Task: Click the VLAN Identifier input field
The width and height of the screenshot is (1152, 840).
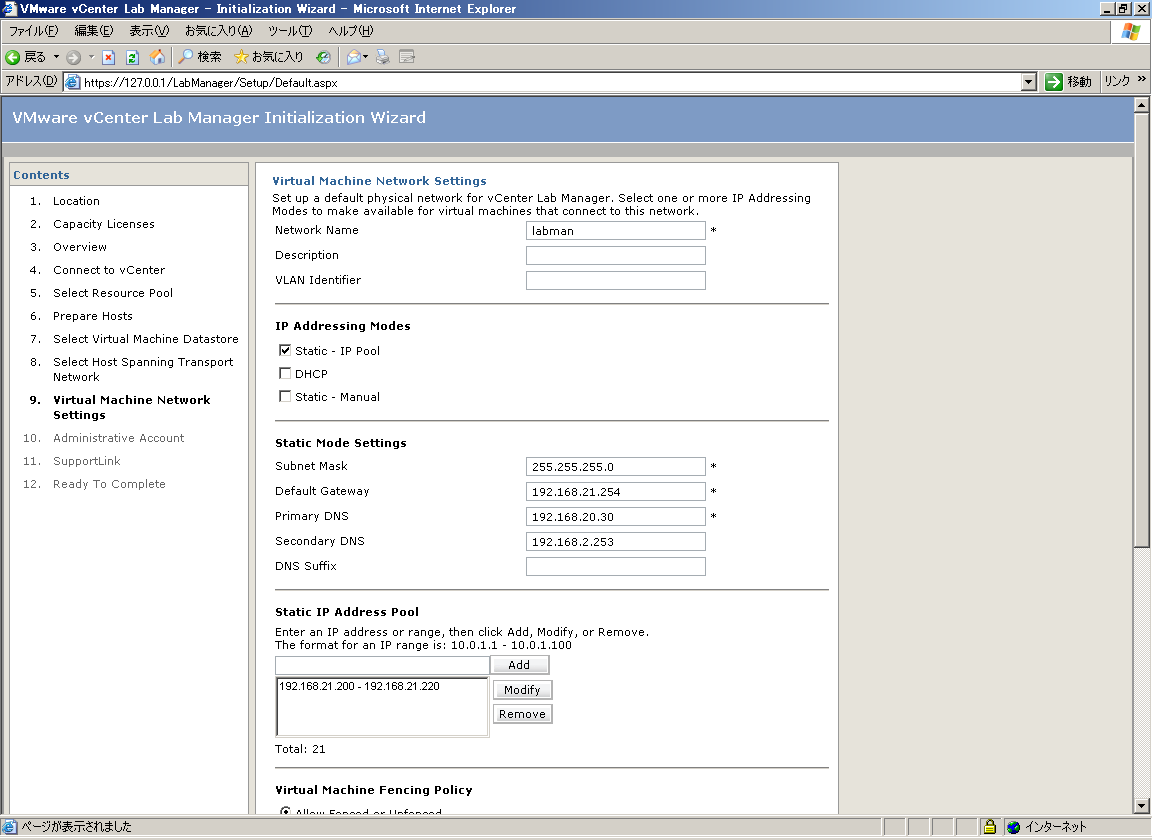Action: (616, 281)
